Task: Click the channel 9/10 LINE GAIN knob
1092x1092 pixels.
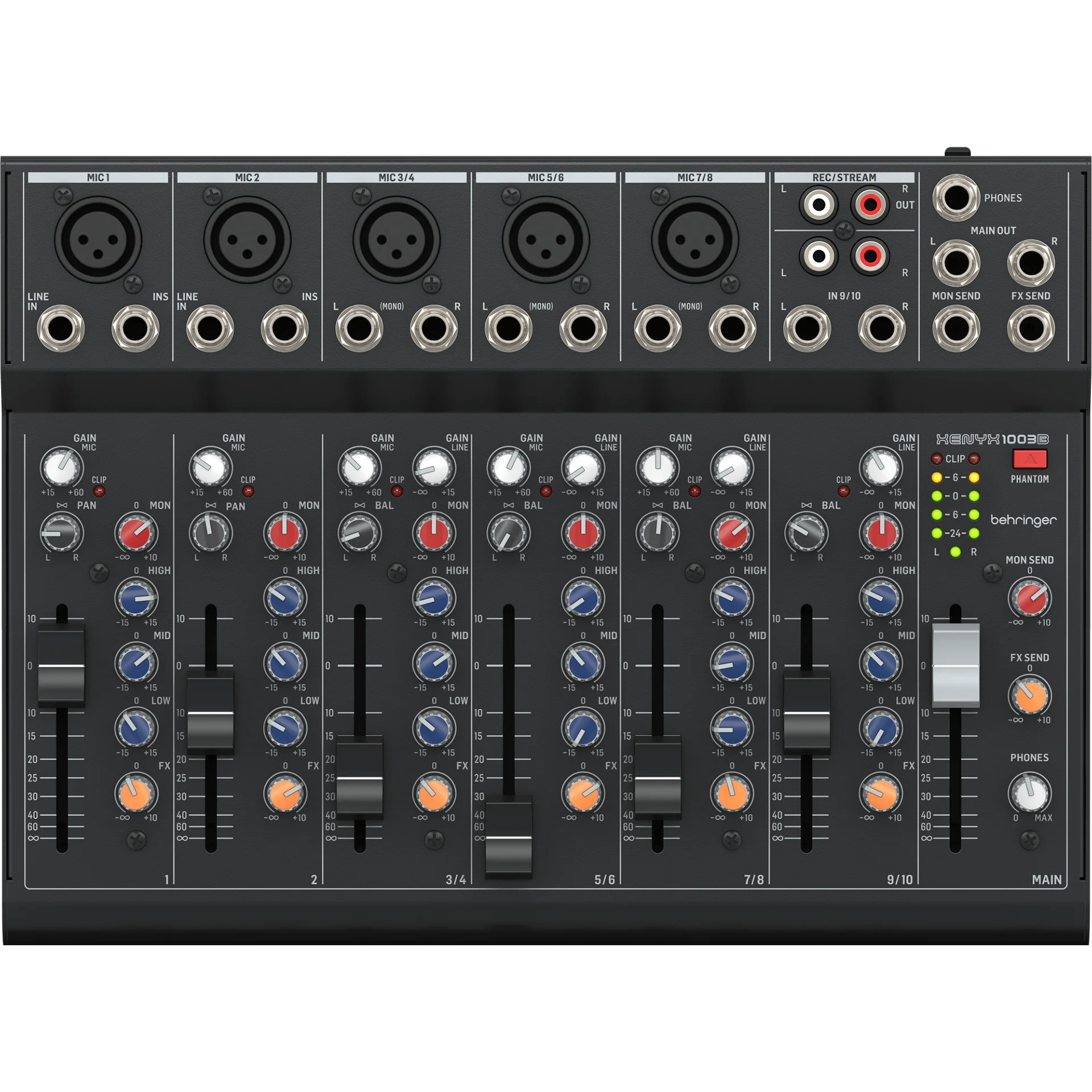Action: (x=881, y=468)
